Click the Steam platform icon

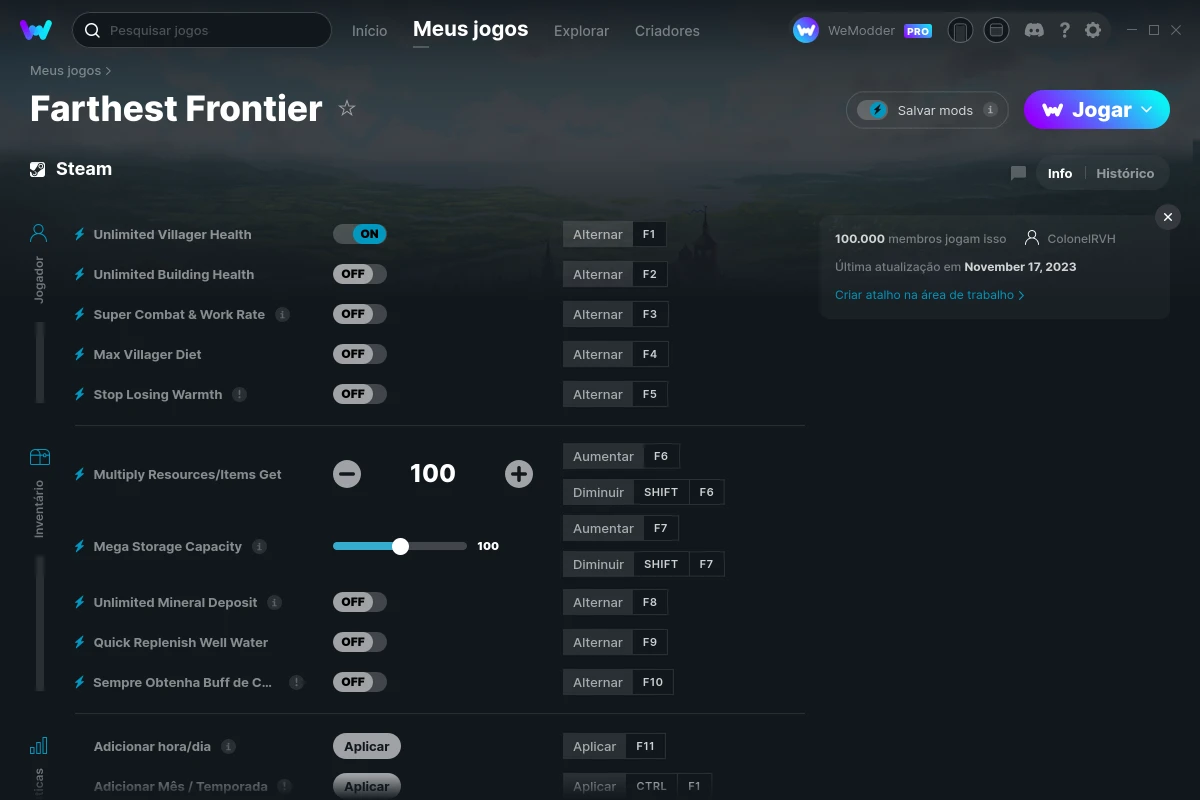(37, 169)
